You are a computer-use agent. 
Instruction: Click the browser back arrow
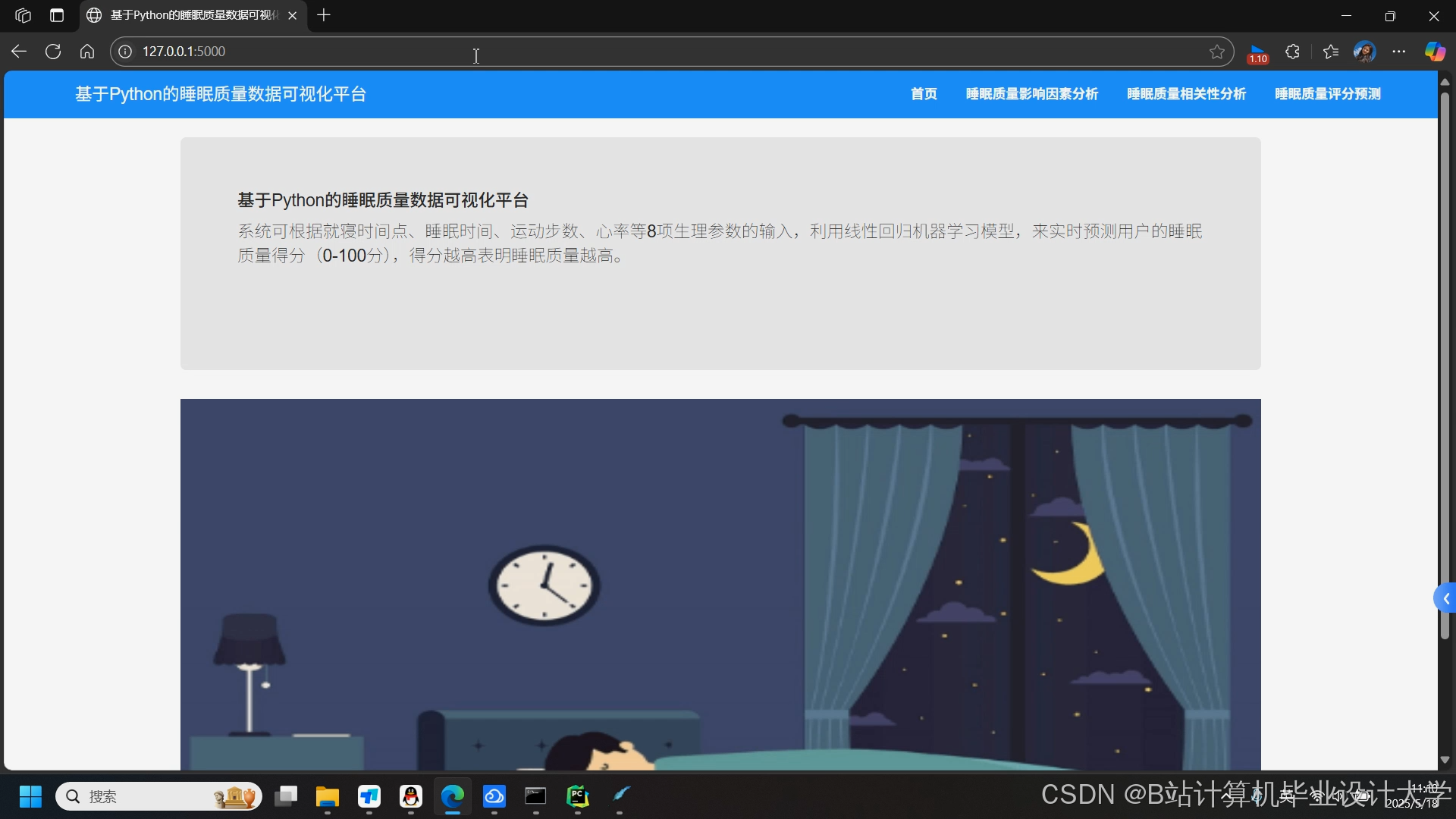tap(19, 52)
